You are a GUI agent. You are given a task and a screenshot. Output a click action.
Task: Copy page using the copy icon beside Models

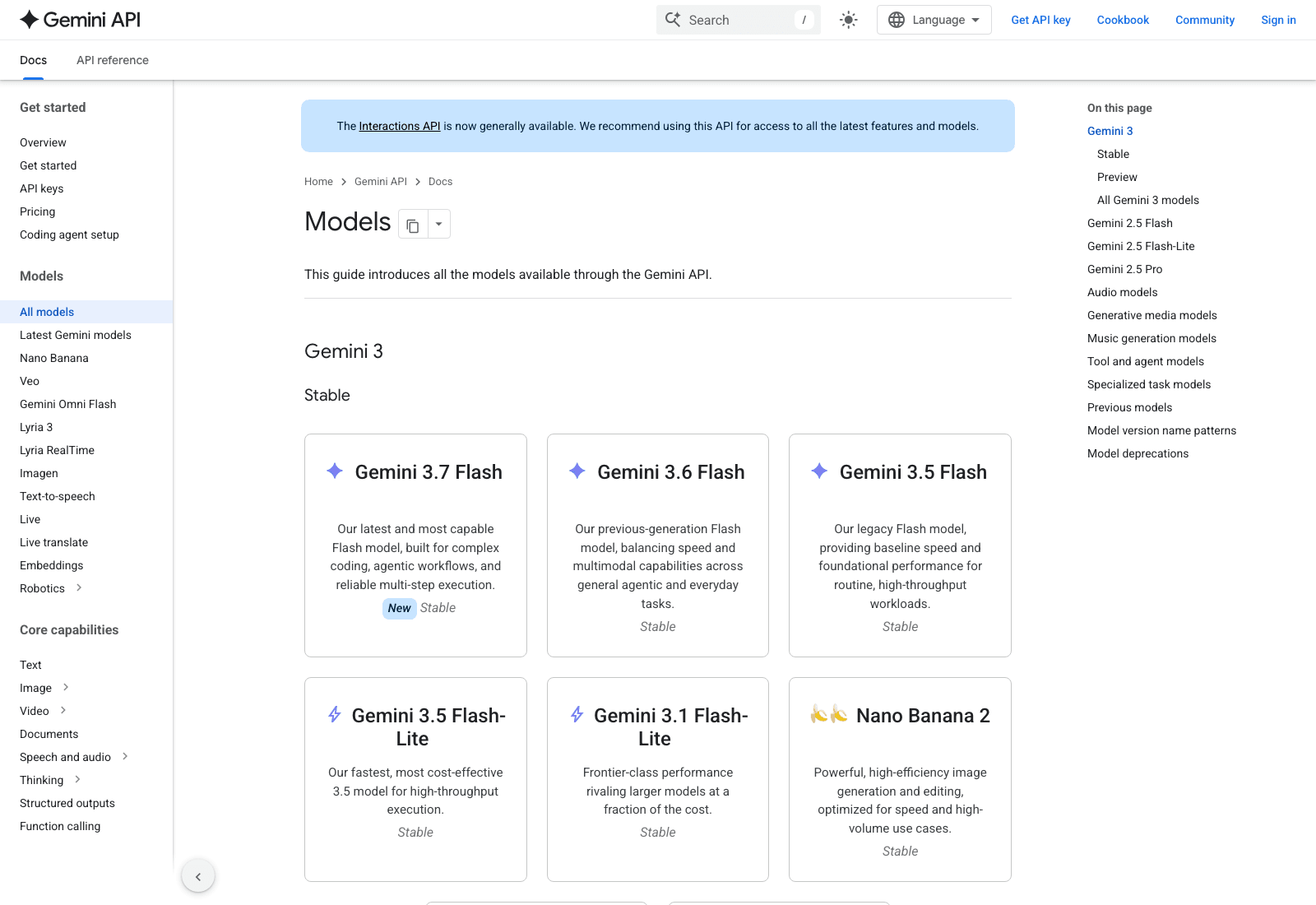pyautogui.click(x=413, y=225)
